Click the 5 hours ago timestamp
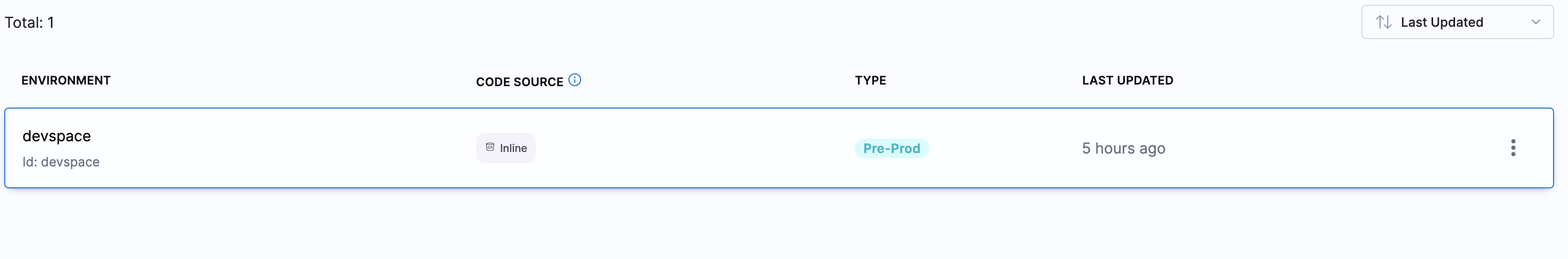This screenshot has width=1568, height=259. [x=1123, y=148]
